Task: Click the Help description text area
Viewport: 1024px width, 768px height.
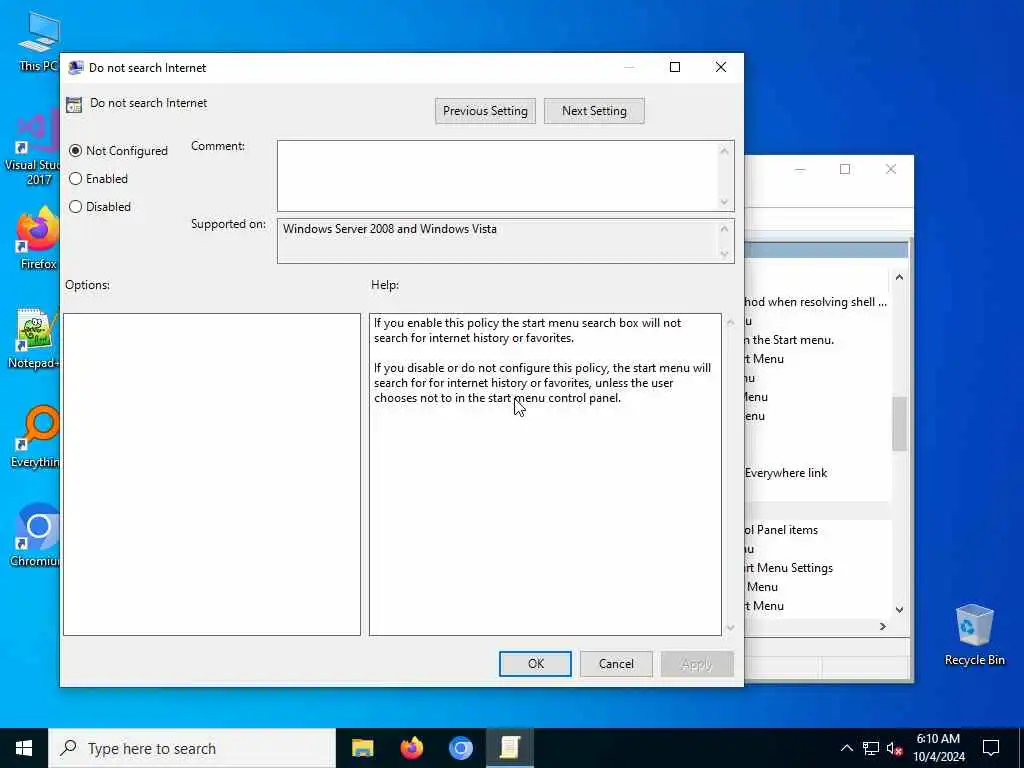Action: pyautogui.click(x=545, y=474)
